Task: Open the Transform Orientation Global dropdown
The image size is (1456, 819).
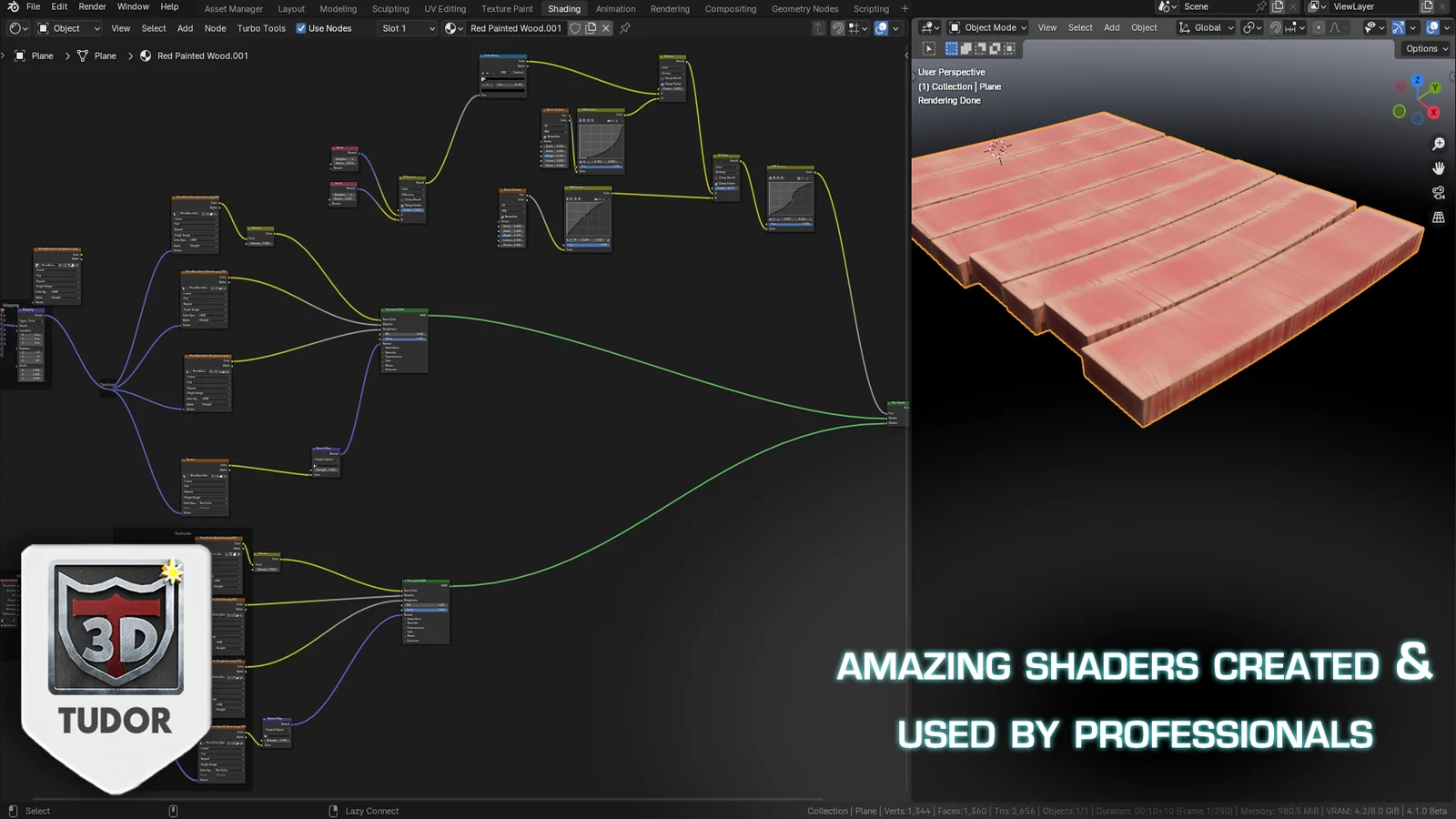Action: pyautogui.click(x=1206, y=28)
